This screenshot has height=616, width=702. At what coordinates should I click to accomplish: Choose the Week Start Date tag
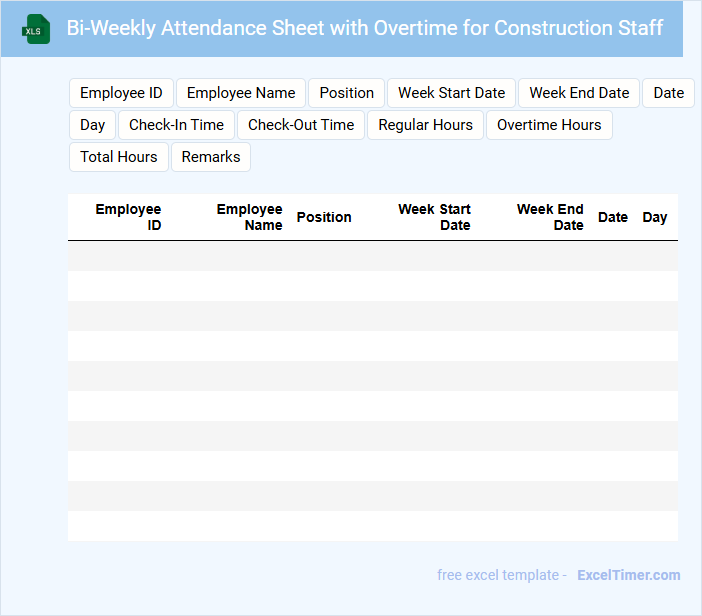point(451,93)
